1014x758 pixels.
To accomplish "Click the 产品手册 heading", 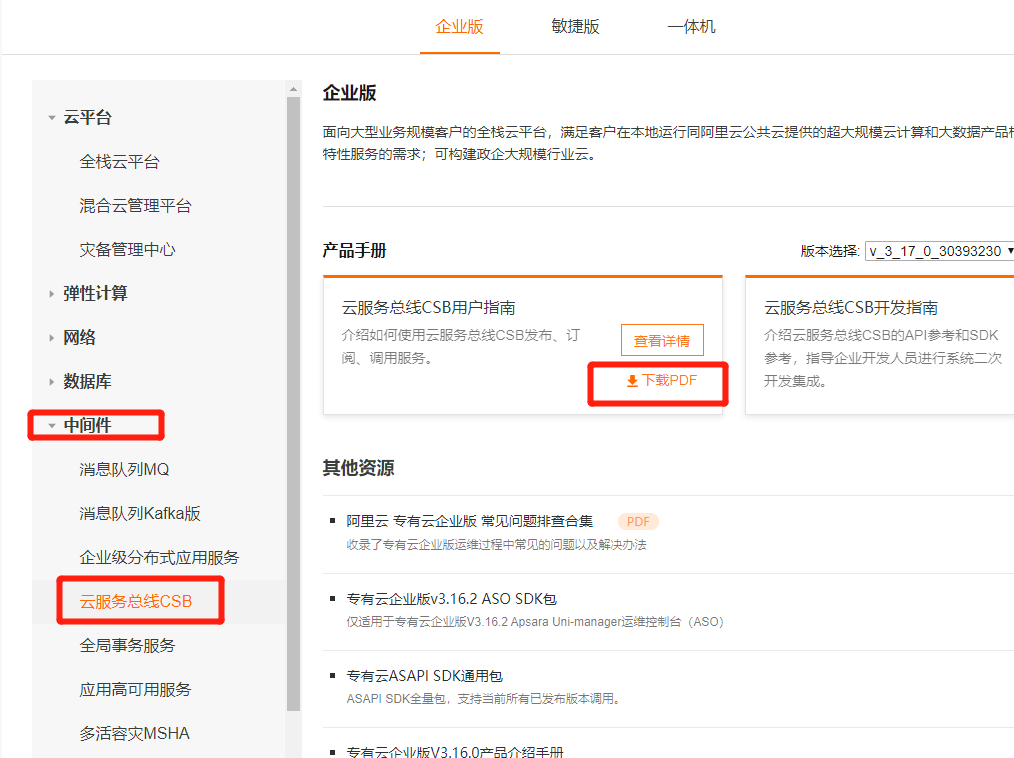I will pyautogui.click(x=354, y=250).
